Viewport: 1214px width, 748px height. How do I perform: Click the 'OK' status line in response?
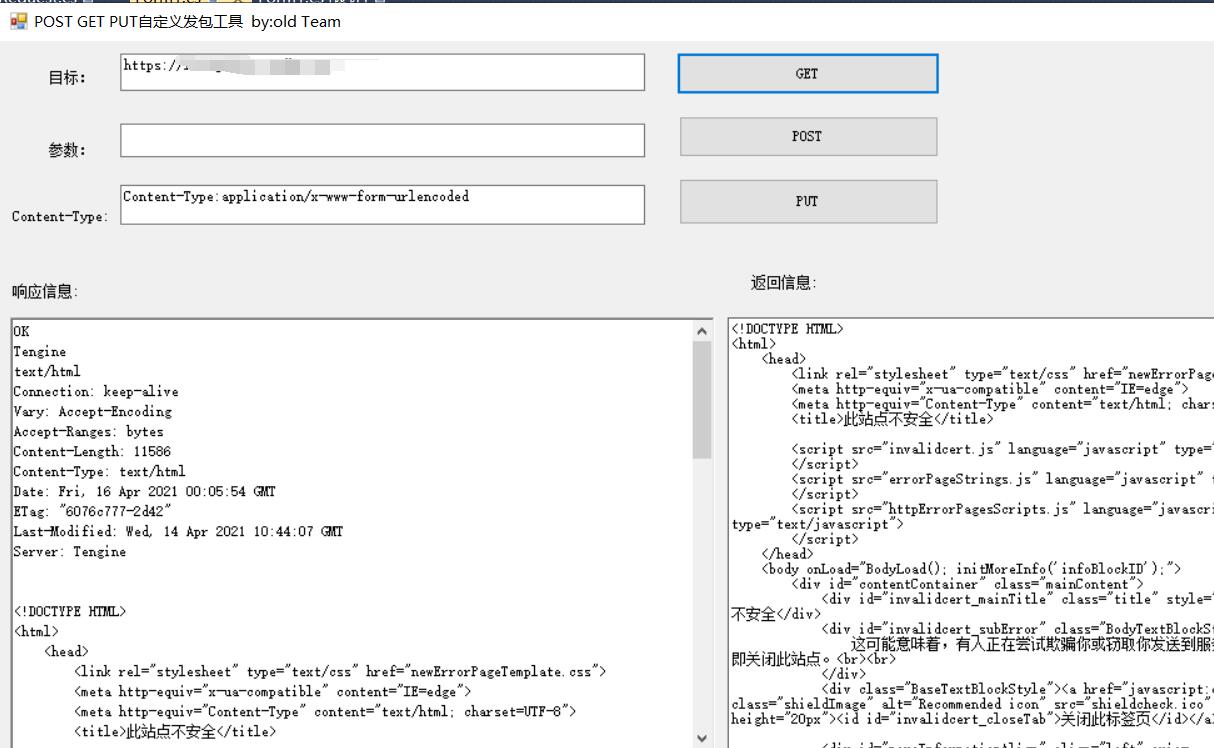(x=22, y=331)
